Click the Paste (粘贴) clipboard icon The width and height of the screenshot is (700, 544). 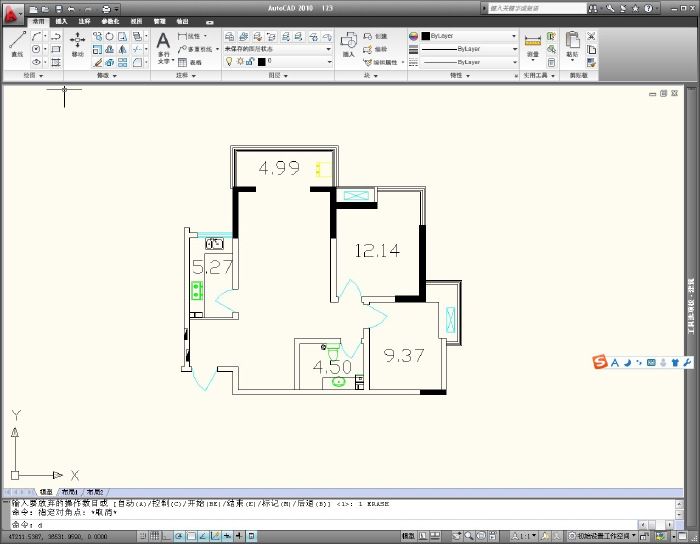[x=572, y=44]
